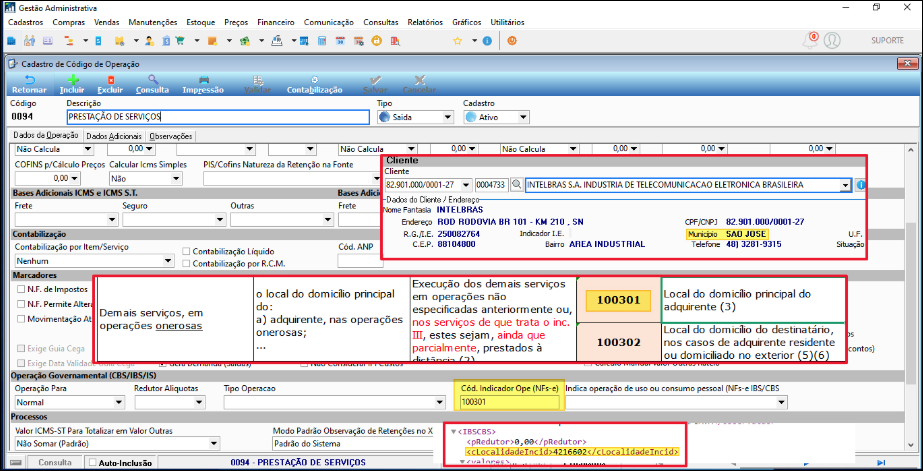Open the Calcular Icms Simples dropdown

(147, 178)
